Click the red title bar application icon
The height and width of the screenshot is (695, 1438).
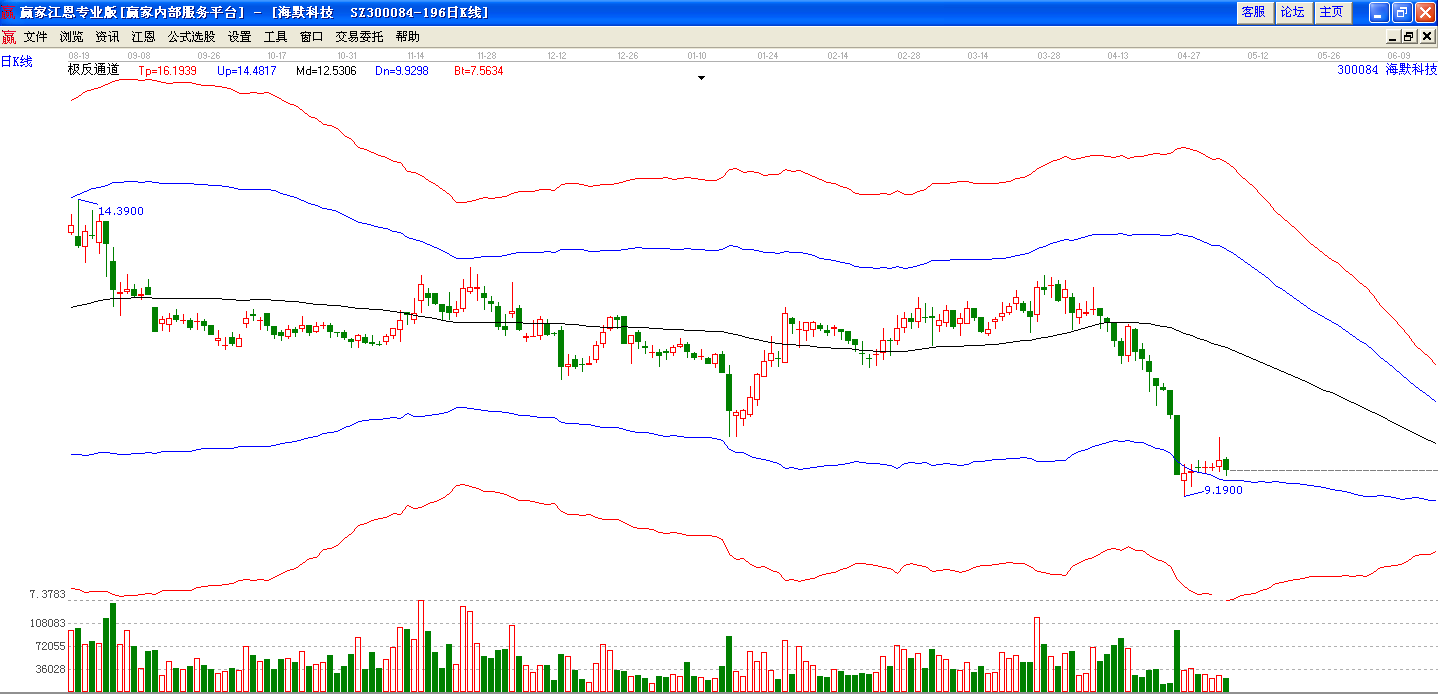(9, 12)
